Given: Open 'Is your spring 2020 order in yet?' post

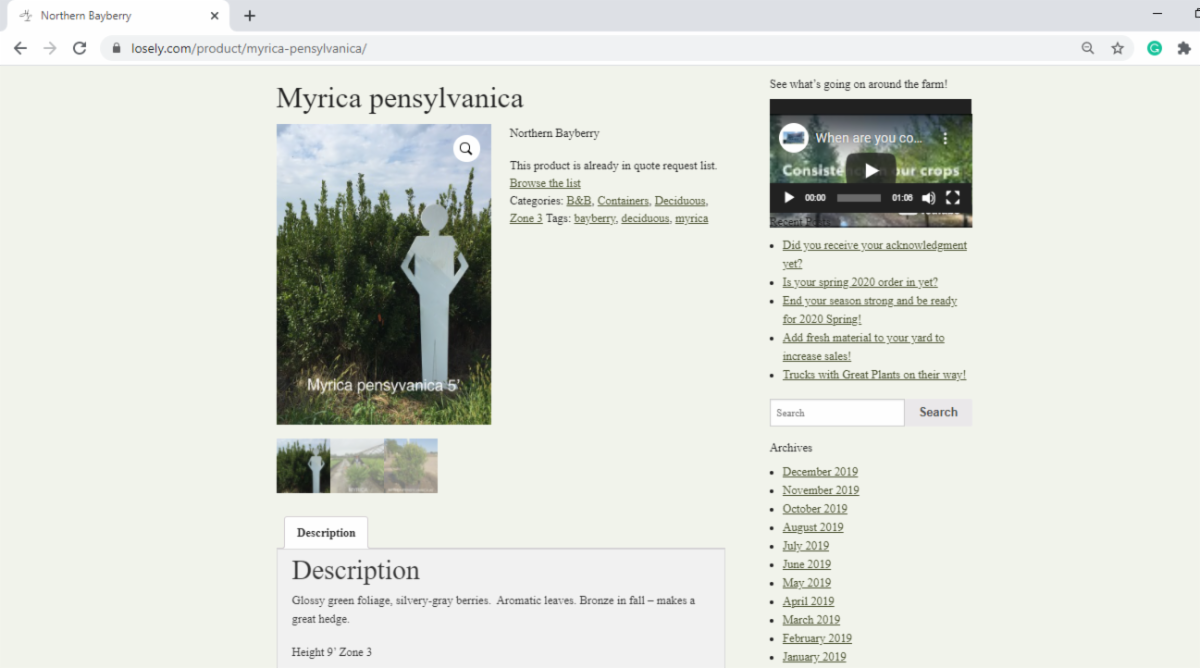Looking at the screenshot, I should click(860, 282).
